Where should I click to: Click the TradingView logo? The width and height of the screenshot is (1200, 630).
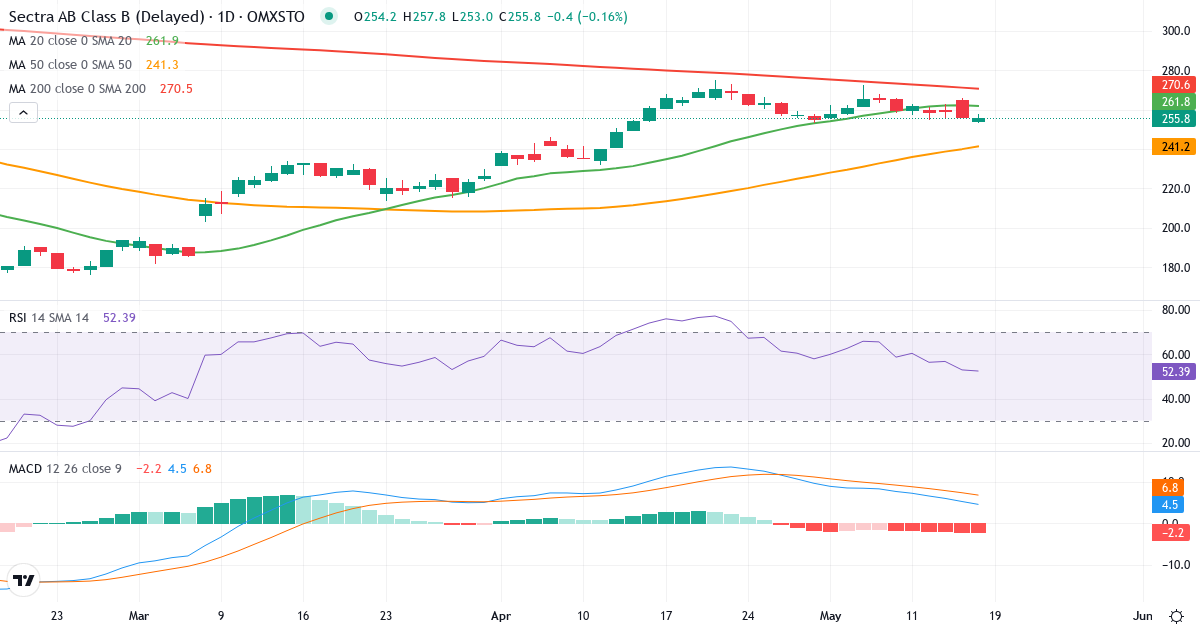24,580
